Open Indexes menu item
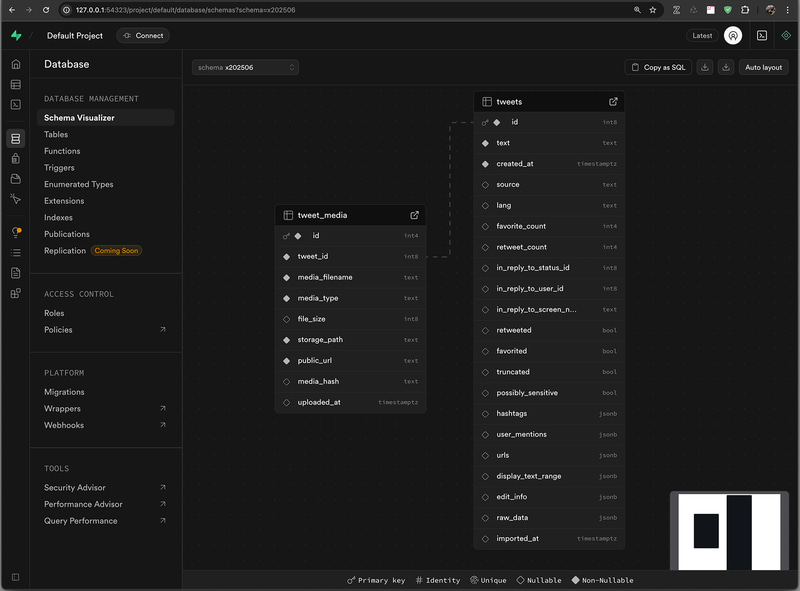 (58, 217)
